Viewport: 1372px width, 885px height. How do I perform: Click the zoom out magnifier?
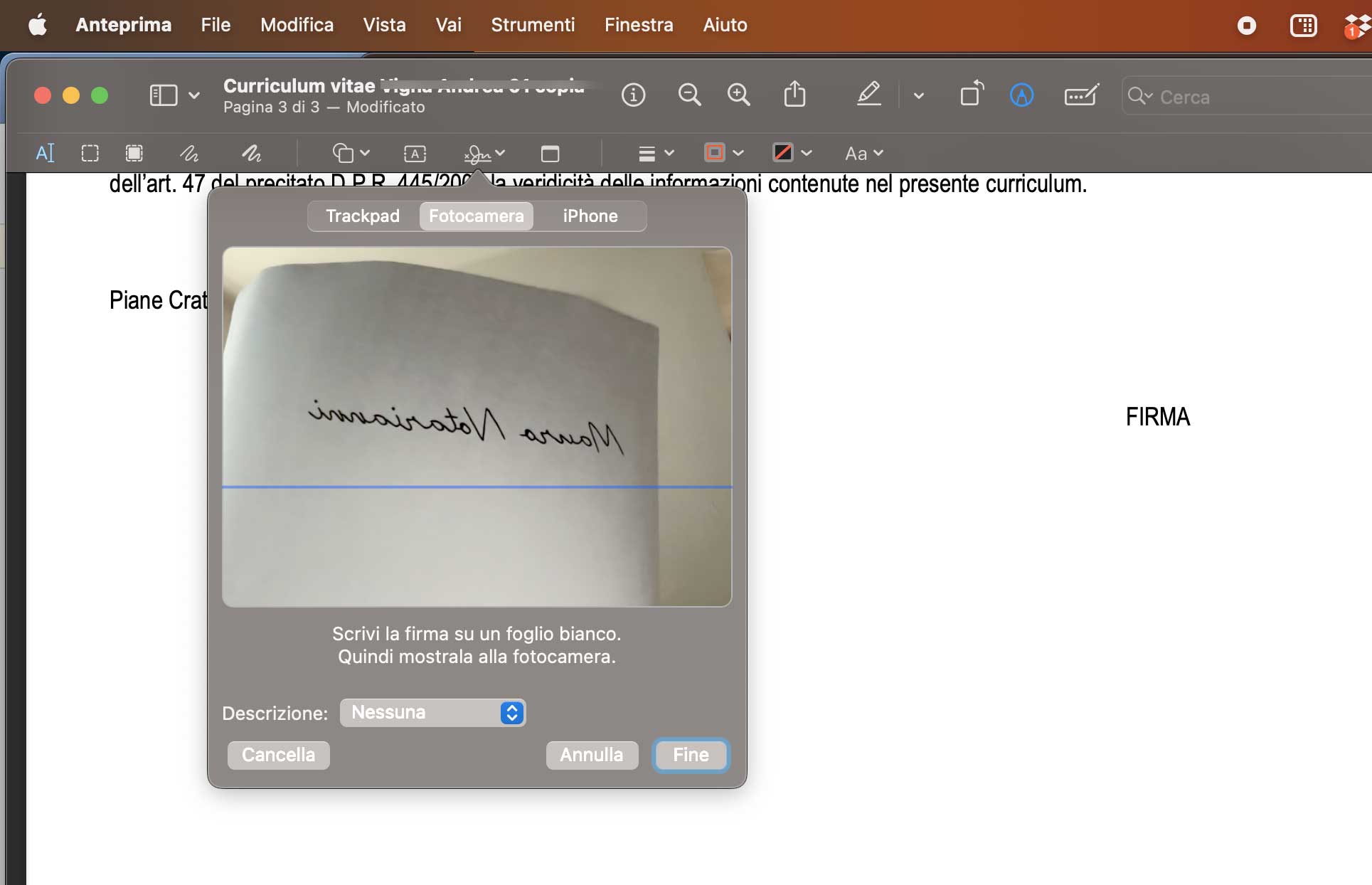click(688, 95)
